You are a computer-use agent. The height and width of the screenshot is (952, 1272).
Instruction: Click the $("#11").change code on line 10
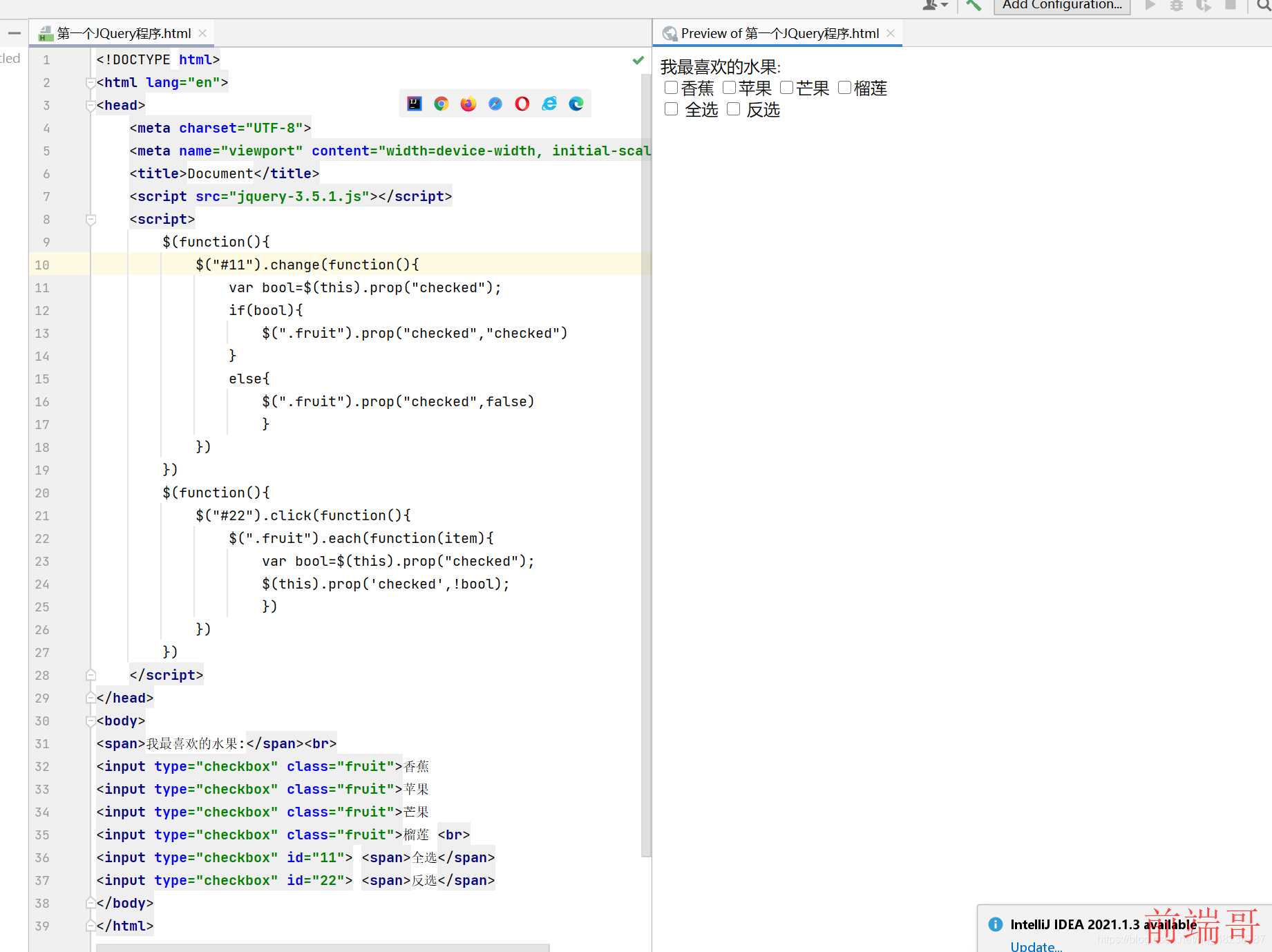307,265
